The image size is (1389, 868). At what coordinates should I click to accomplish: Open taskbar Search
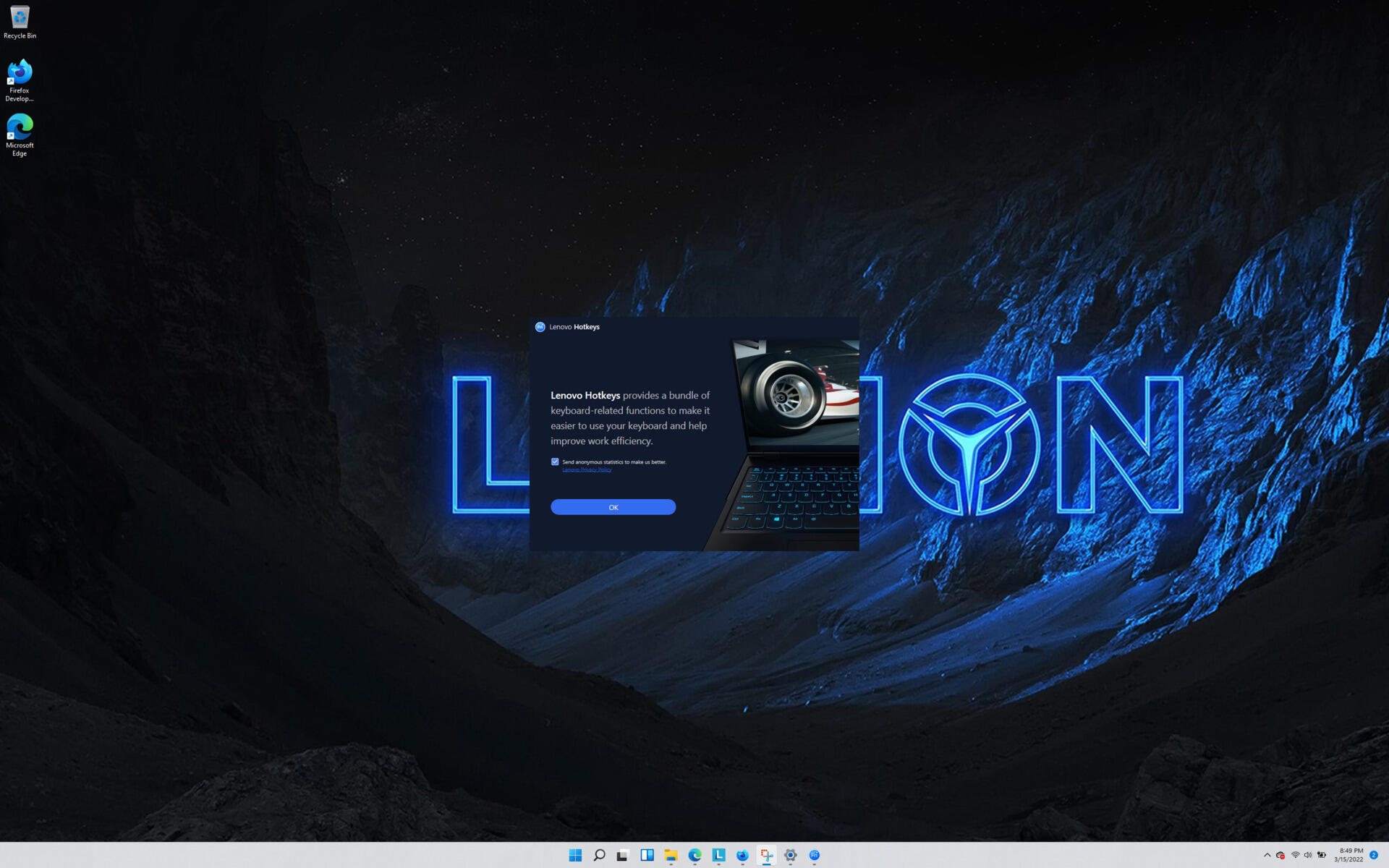click(599, 855)
